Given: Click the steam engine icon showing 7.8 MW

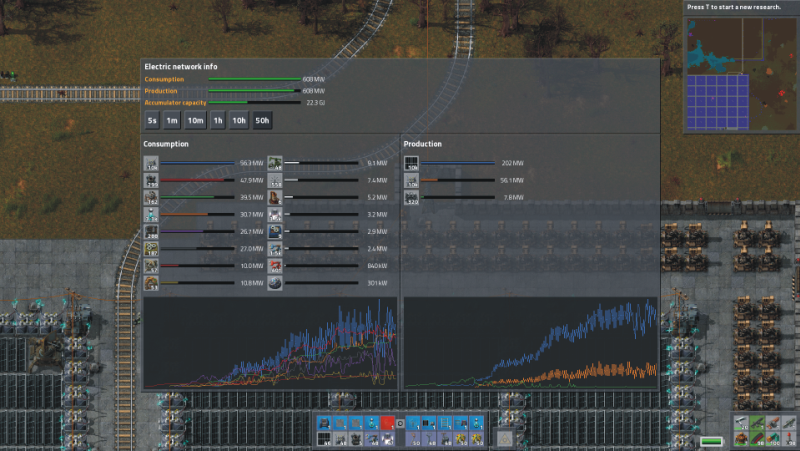Looking at the screenshot, I should tap(411, 198).
